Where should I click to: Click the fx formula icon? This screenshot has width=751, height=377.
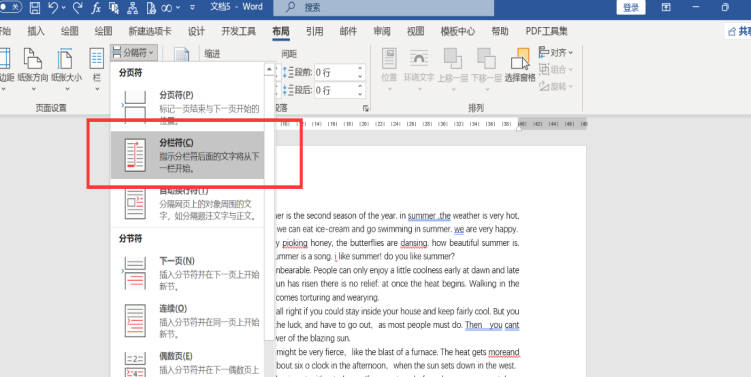(x=96, y=7)
